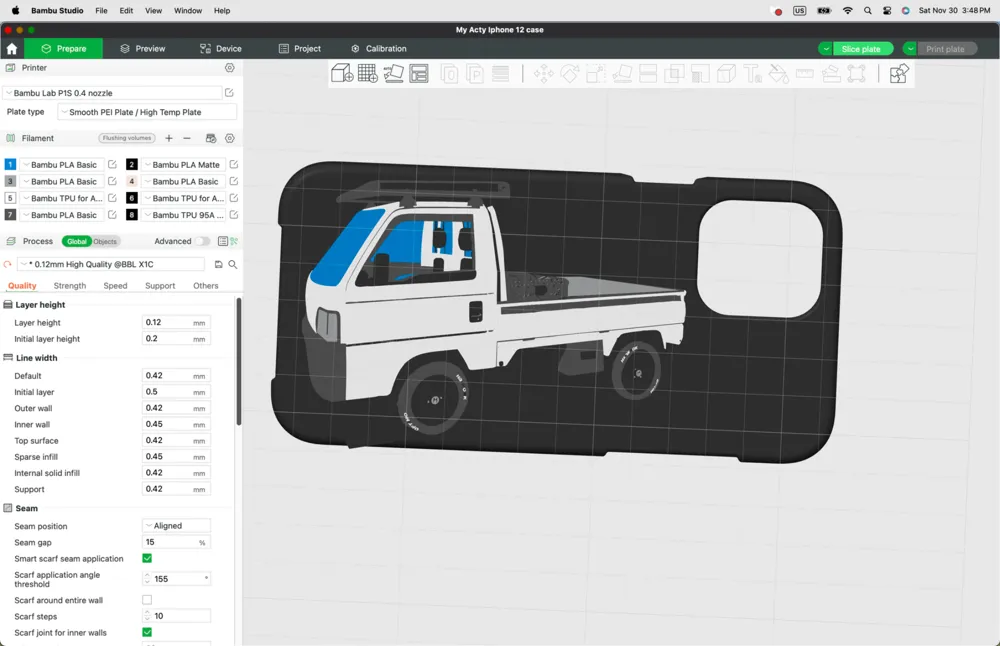Toggle the Advanced settings switch
1000x646 pixels.
(202, 241)
